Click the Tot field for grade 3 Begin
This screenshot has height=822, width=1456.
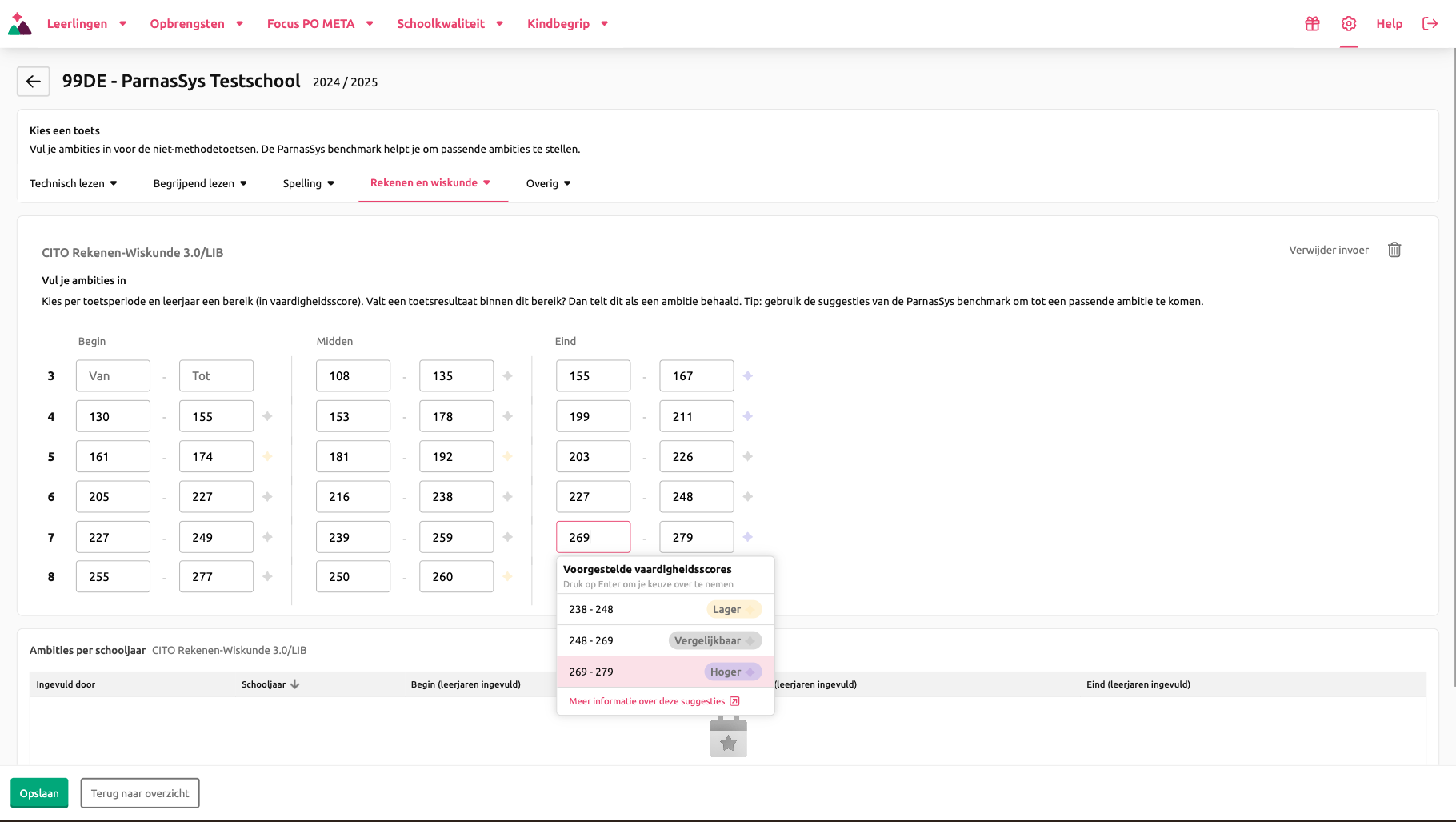pyautogui.click(x=216, y=375)
